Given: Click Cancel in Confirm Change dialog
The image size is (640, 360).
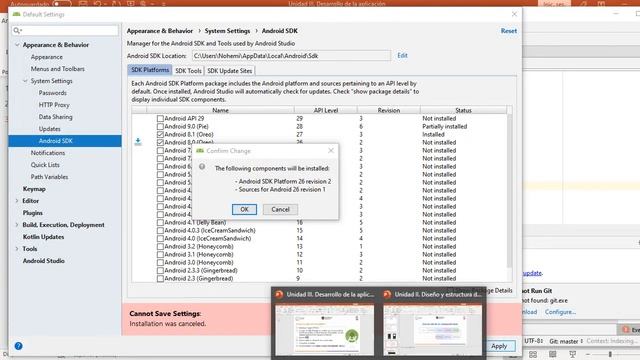Looking at the screenshot, I should coord(280,209).
